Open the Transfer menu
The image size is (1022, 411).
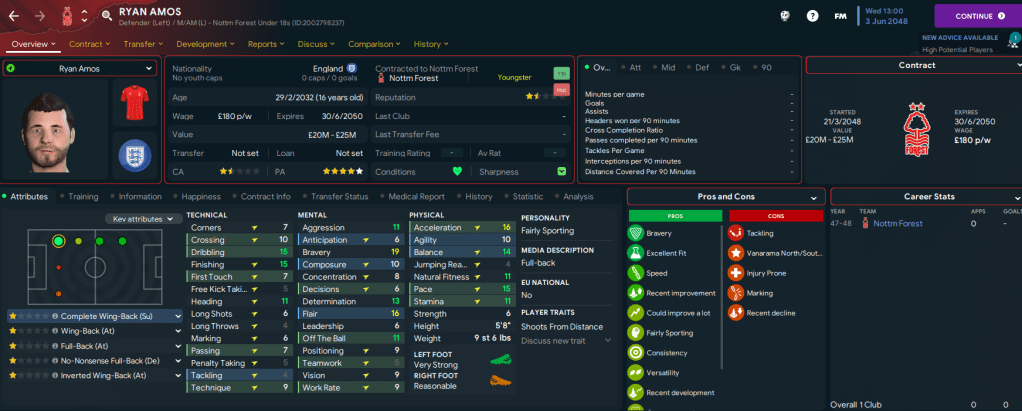tap(143, 44)
